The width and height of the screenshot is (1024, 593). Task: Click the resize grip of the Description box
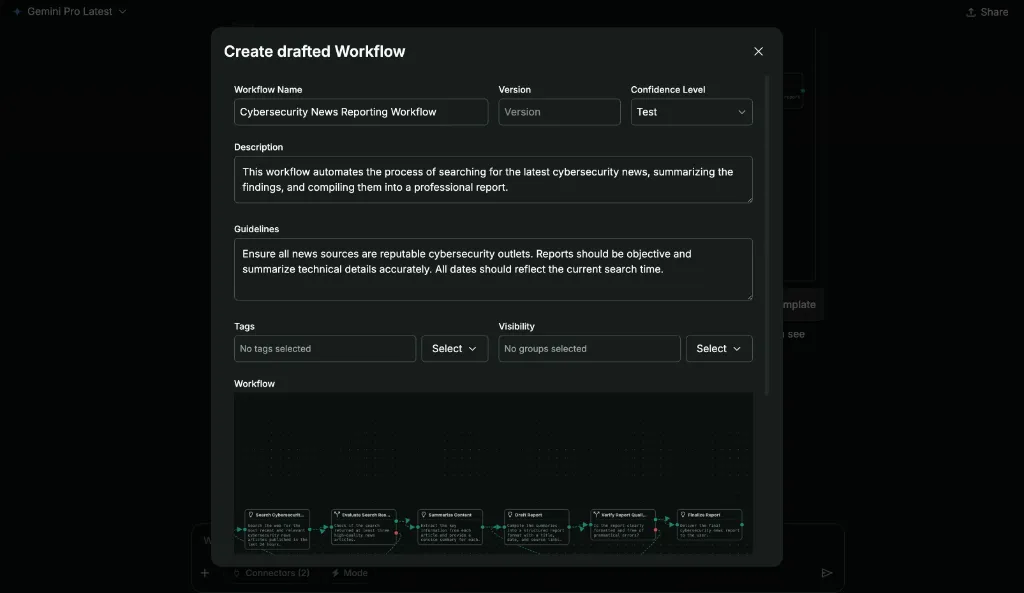750,199
